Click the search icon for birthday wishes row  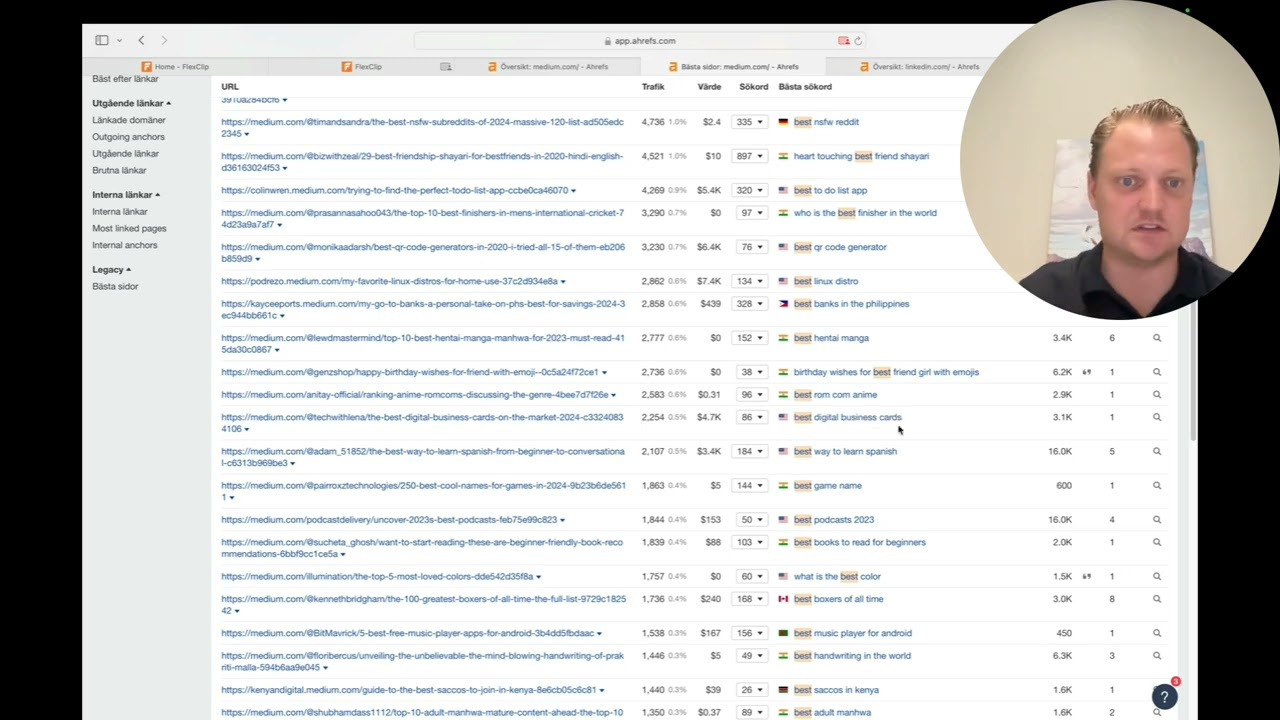point(1157,372)
